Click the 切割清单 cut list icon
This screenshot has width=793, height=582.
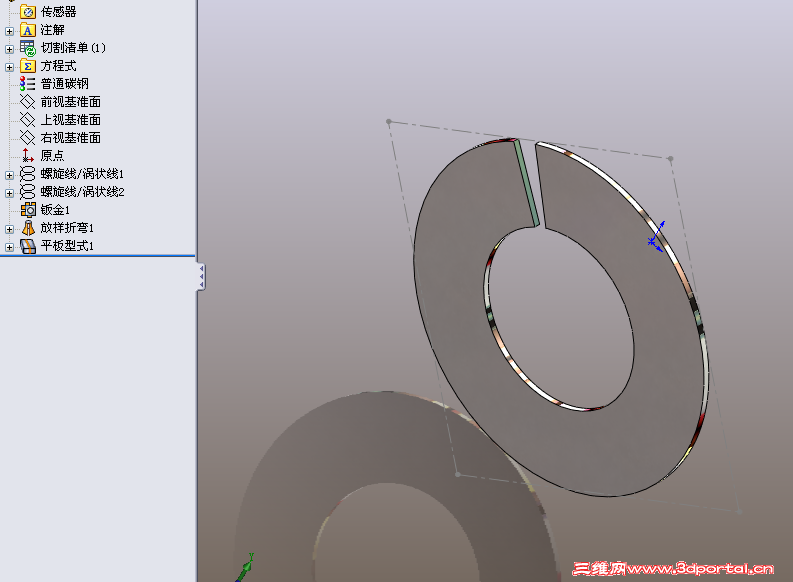(28, 48)
